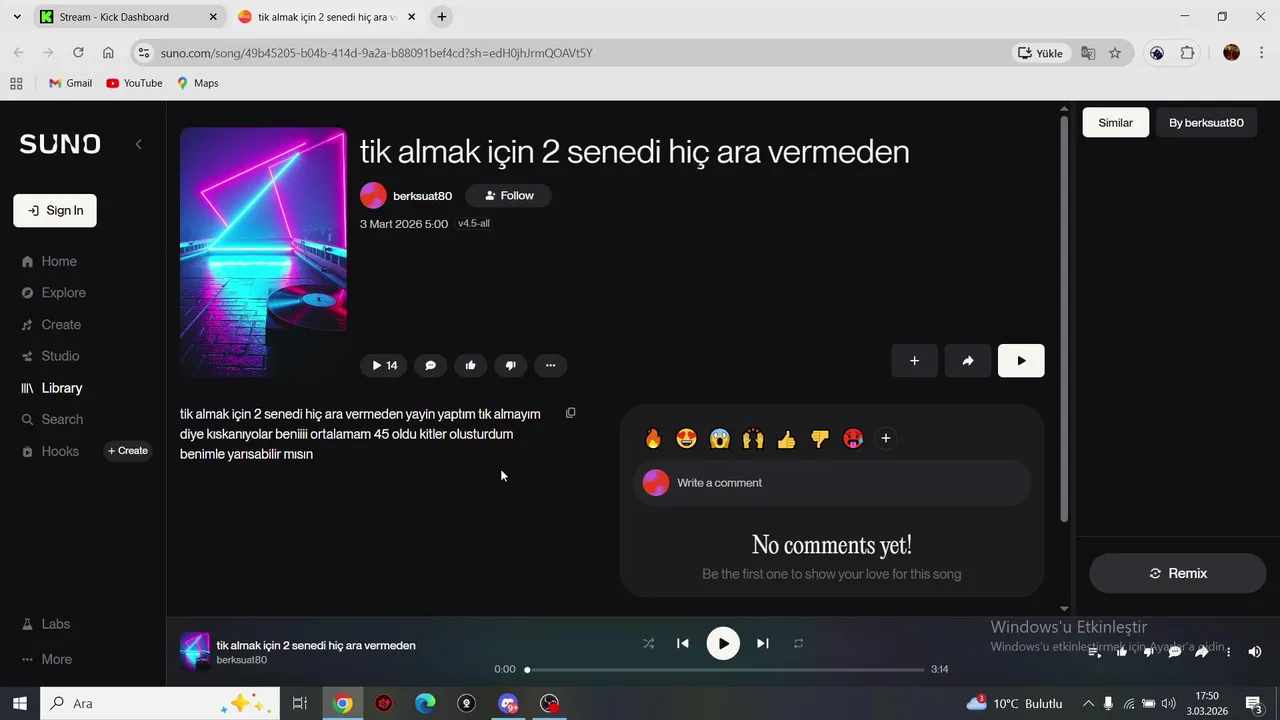Click the Yükle install button in the address bar

(1040, 53)
